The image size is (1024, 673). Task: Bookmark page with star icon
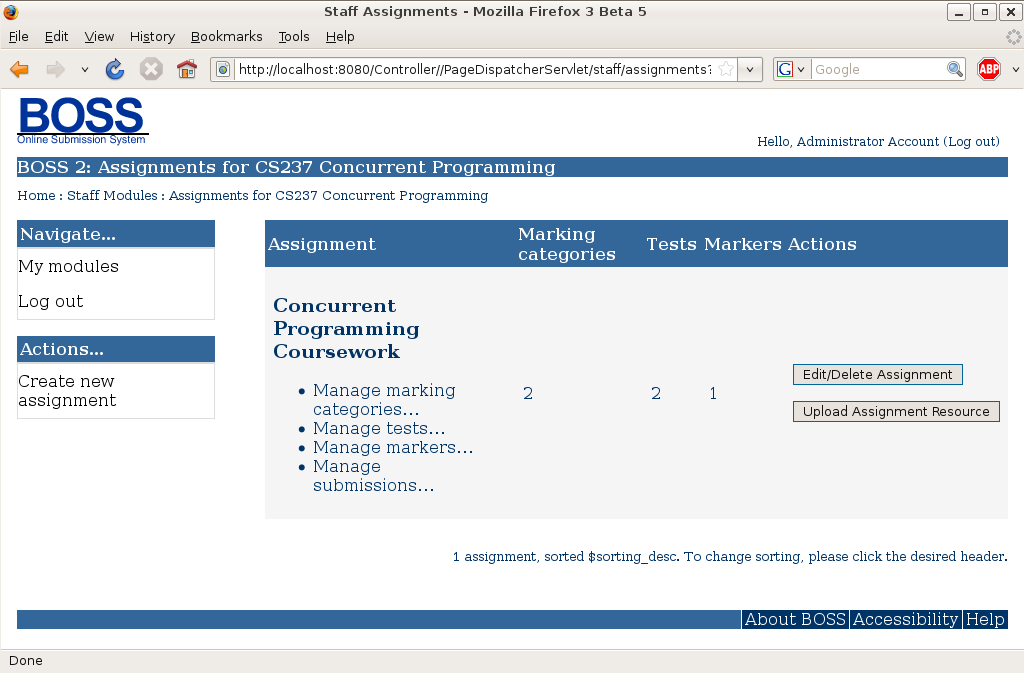725,69
